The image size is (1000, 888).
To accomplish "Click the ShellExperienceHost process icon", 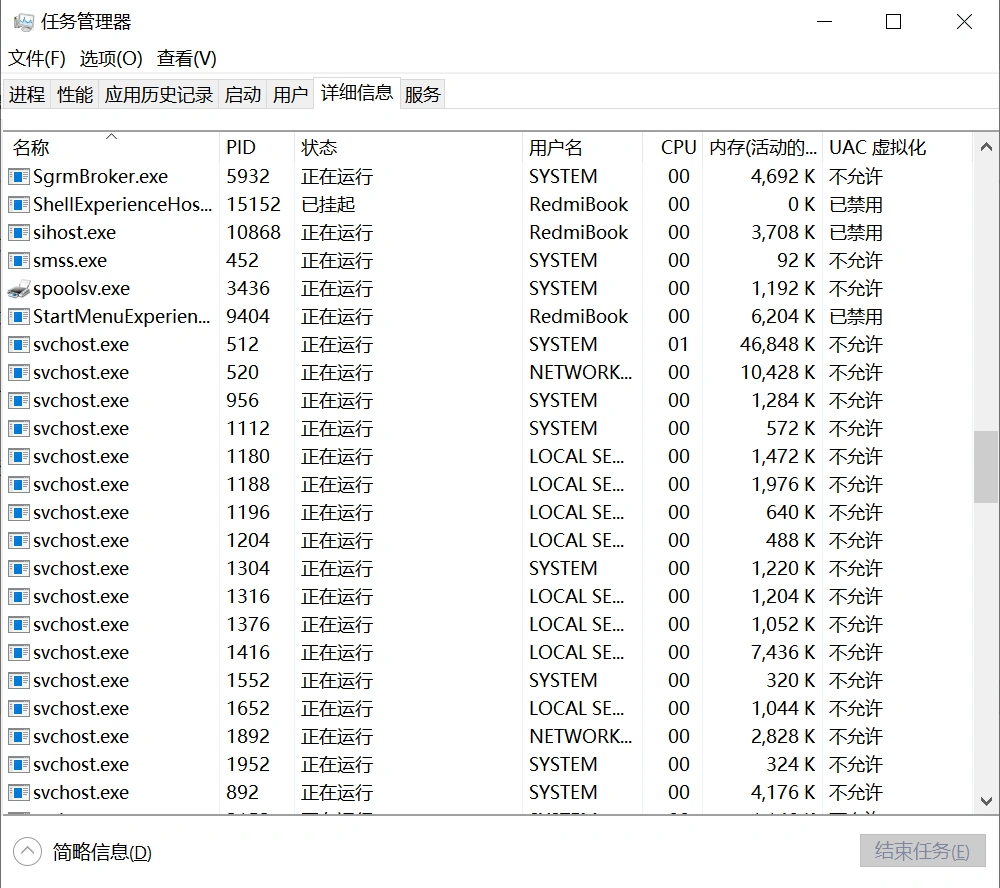I will pos(18,204).
